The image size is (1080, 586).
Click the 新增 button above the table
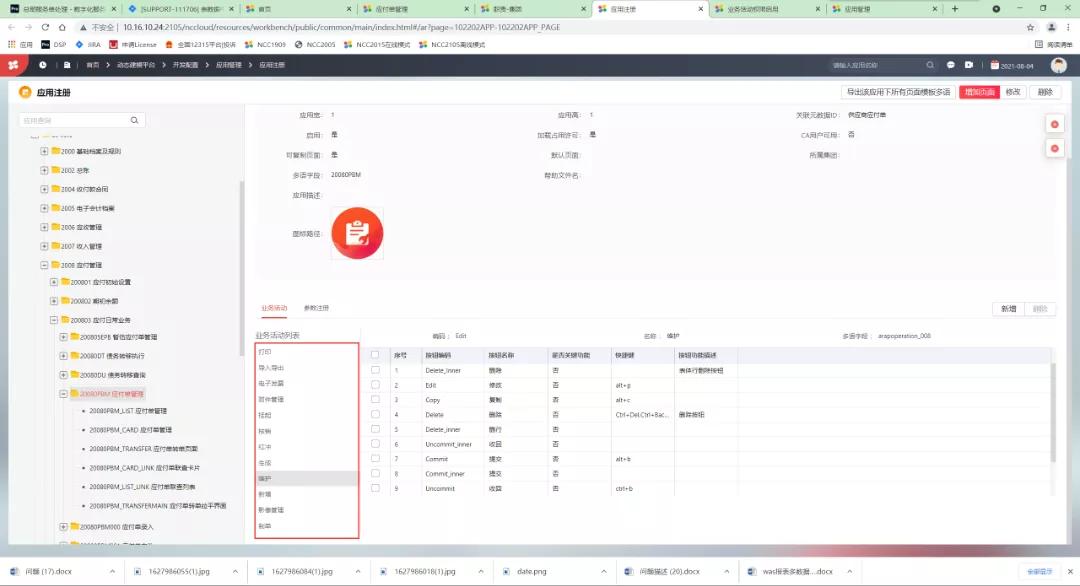[1009, 309]
